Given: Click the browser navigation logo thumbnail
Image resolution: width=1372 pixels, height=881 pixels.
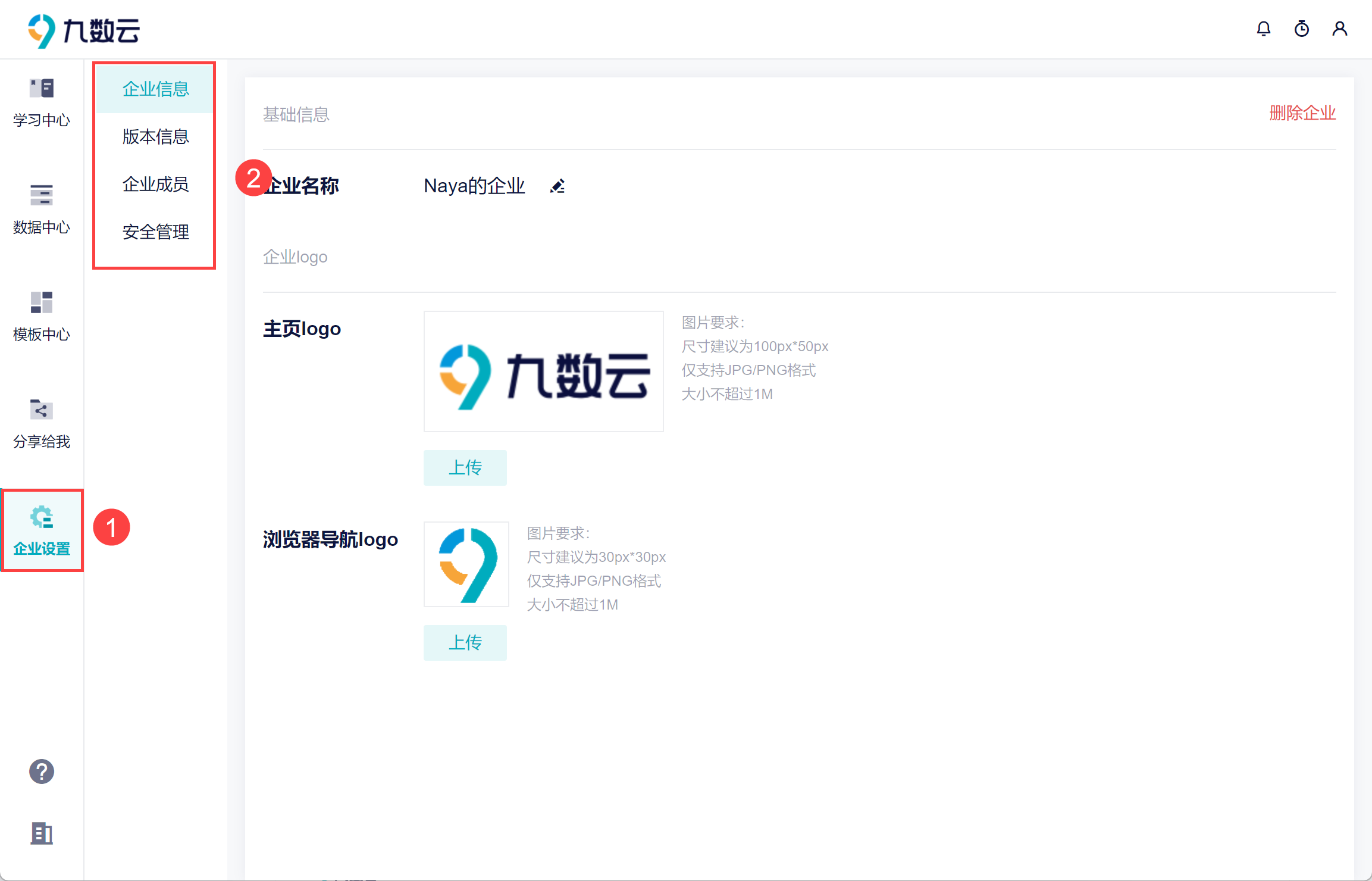Looking at the screenshot, I should (466, 564).
